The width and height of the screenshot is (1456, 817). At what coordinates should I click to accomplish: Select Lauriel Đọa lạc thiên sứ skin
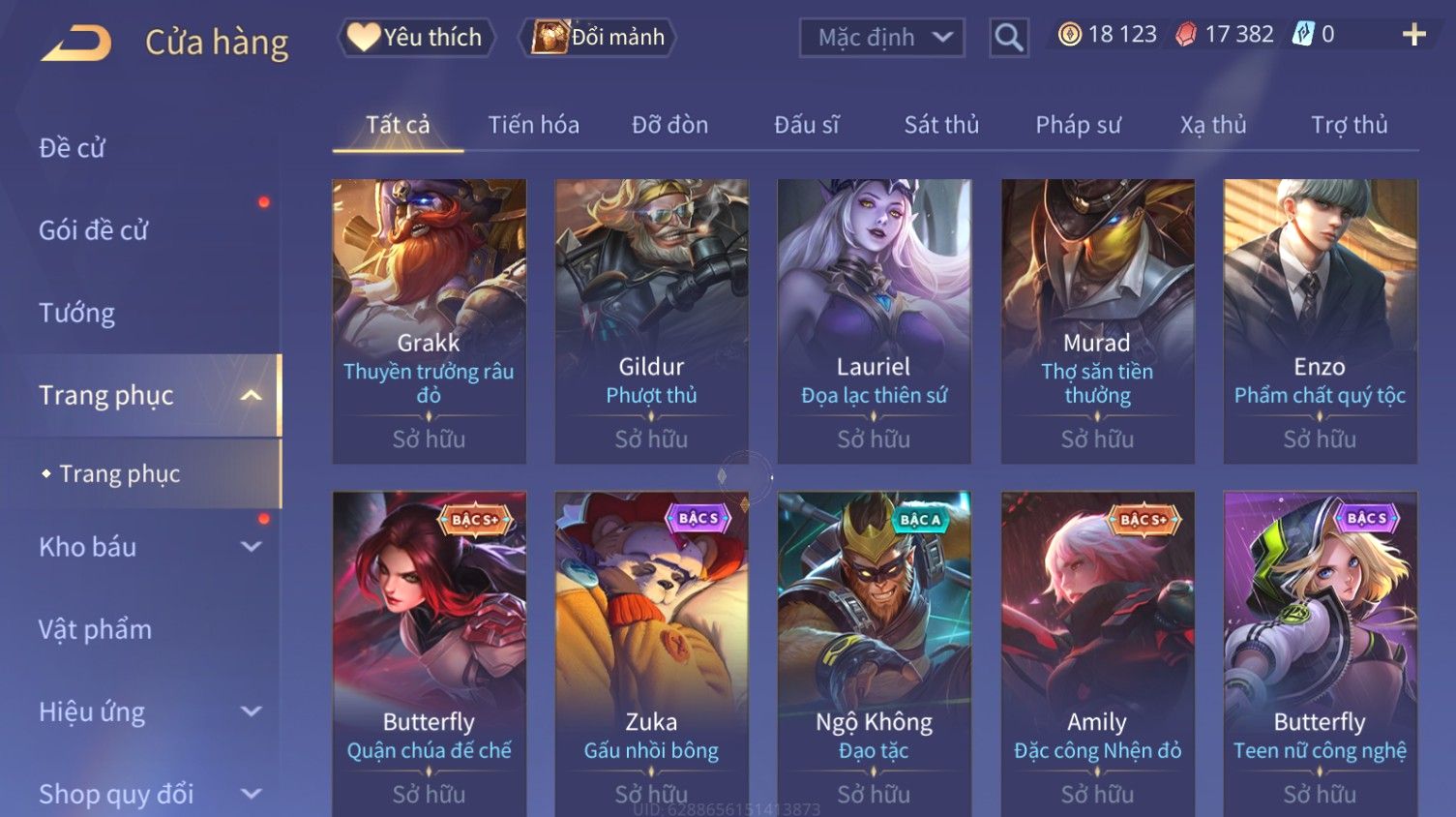(x=874, y=320)
